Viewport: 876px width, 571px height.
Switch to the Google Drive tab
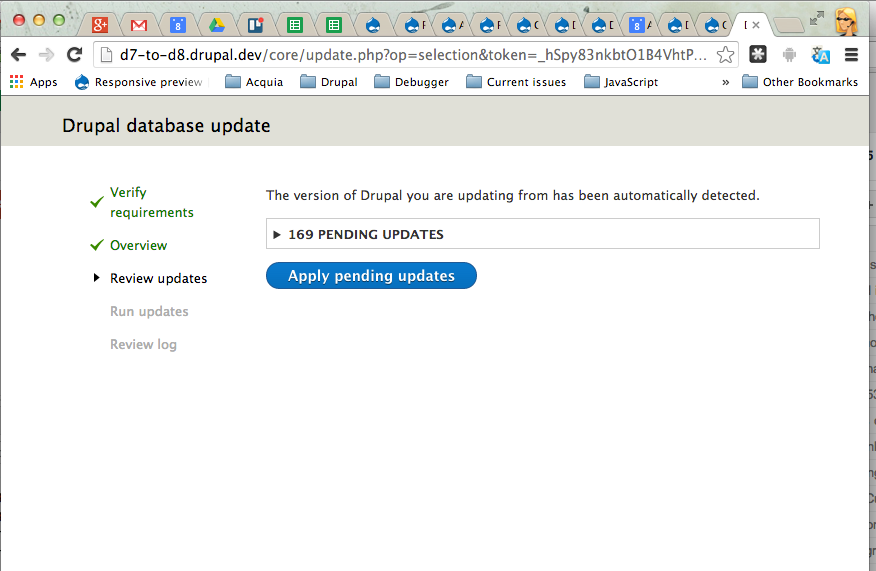[x=217, y=25]
